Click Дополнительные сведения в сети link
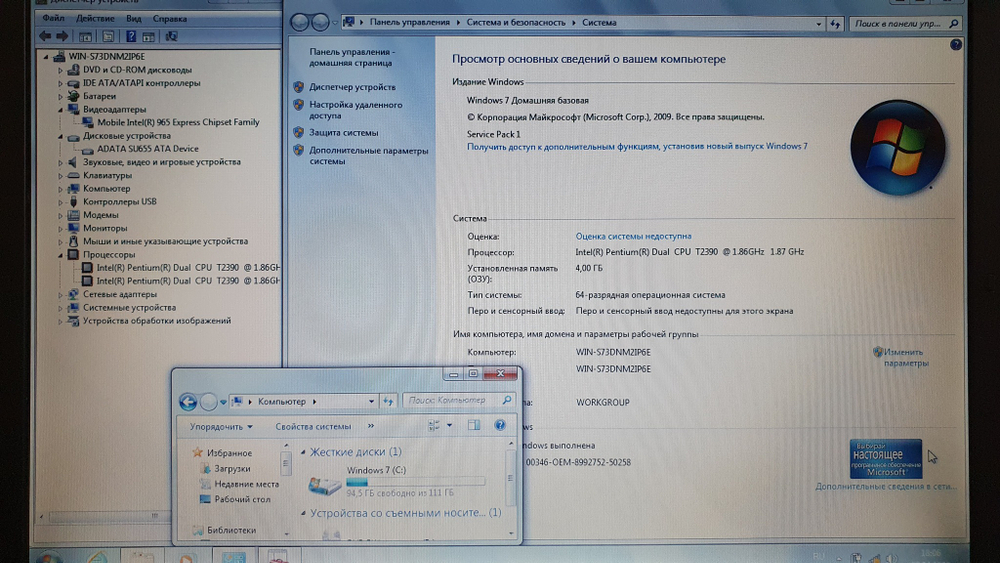The height and width of the screenshot is (563, 1000). point(885,486)
